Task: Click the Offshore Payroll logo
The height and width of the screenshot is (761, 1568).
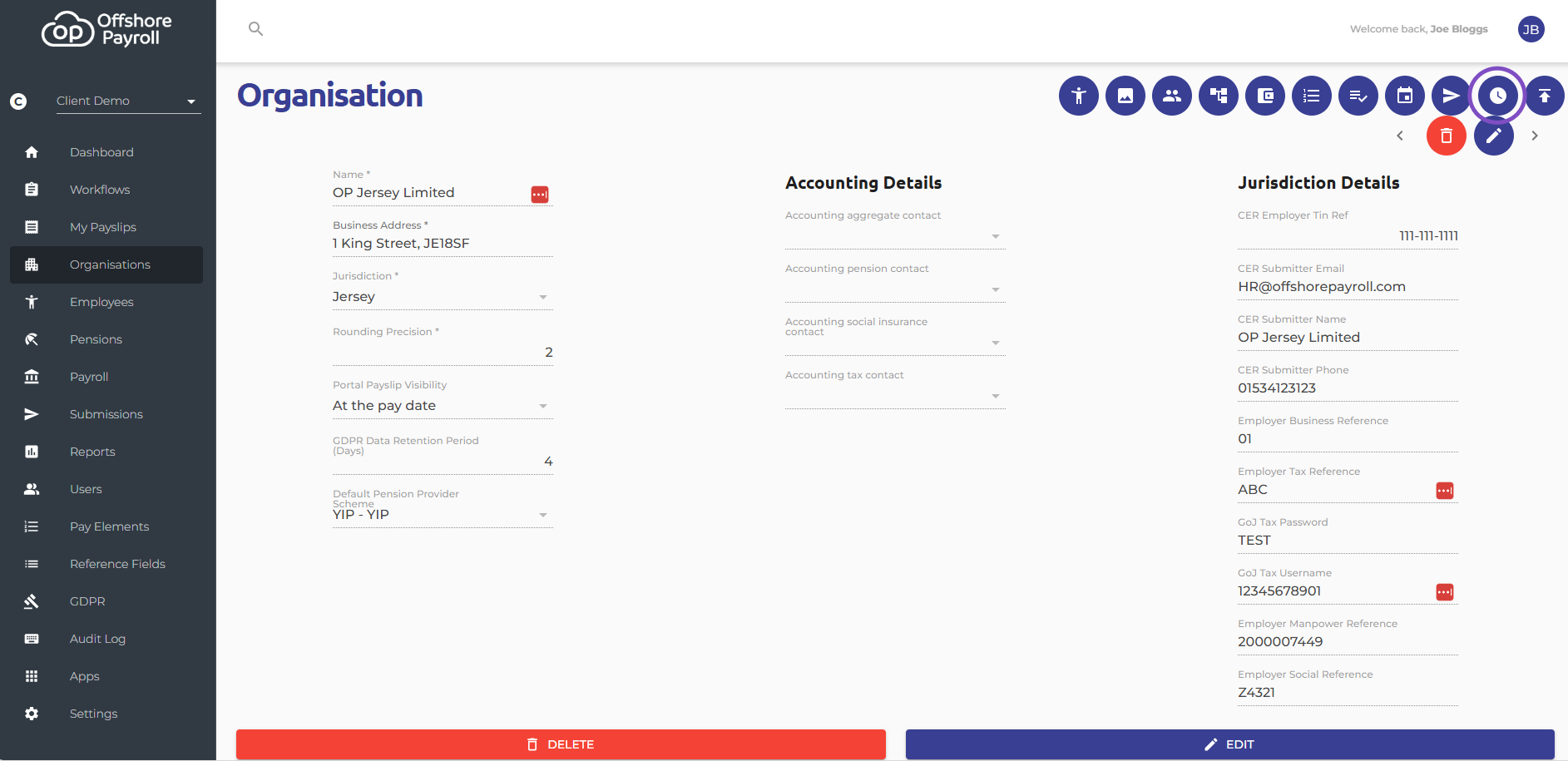Action: pyautogui.click(x=107, y=30)
